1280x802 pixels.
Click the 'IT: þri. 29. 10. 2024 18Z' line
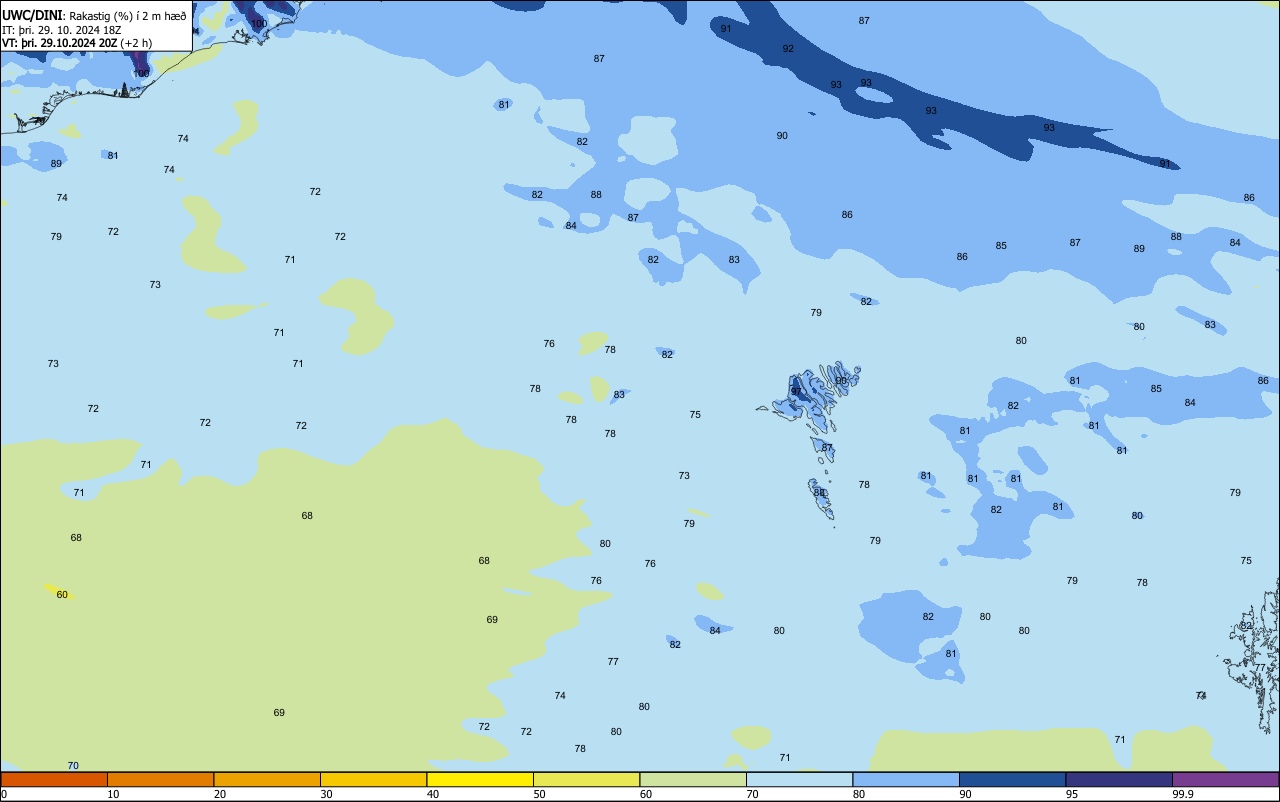pos(61,30)
